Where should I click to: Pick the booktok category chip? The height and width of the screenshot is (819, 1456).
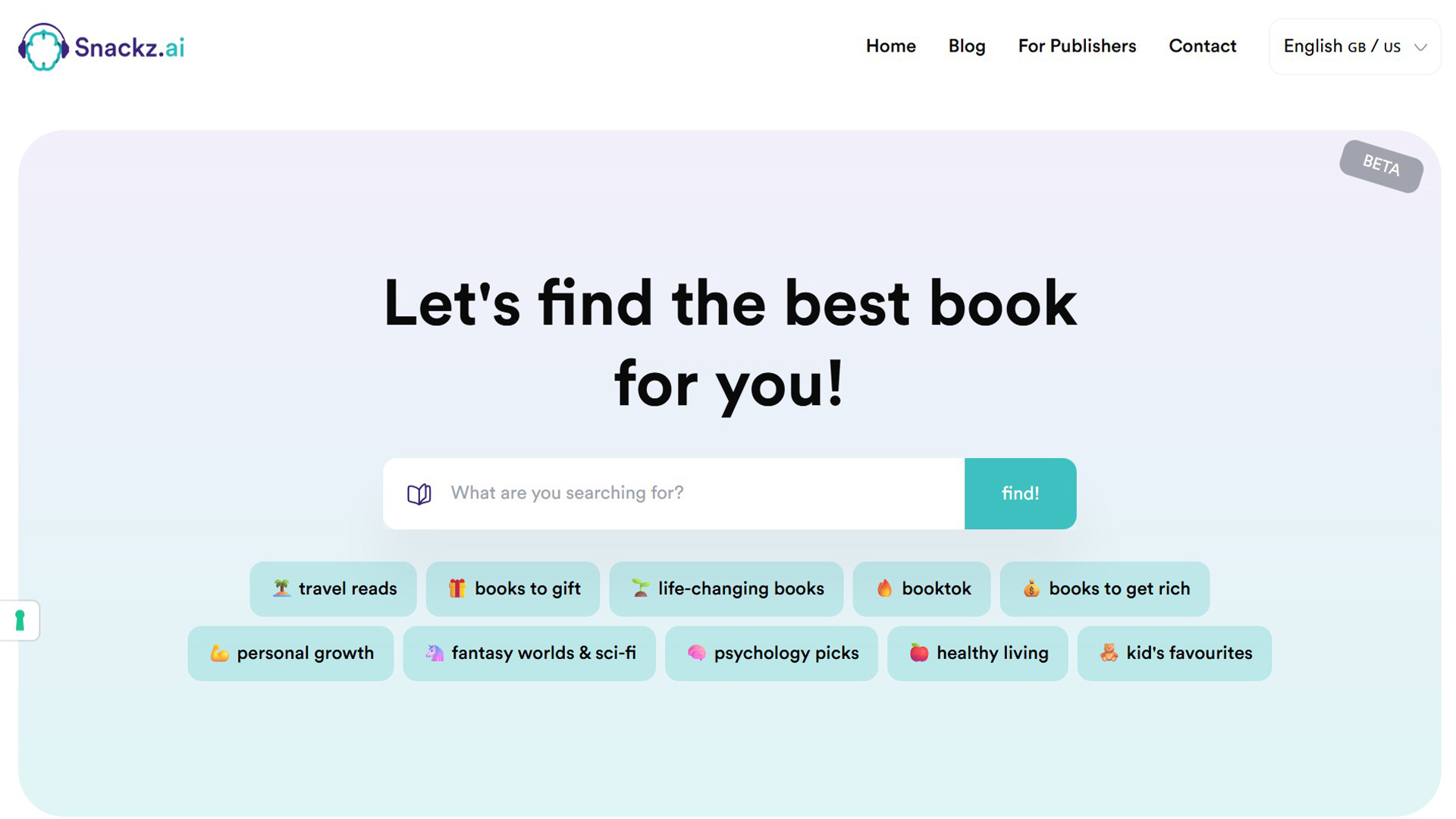pyautogui.click(x=921, y=589)
